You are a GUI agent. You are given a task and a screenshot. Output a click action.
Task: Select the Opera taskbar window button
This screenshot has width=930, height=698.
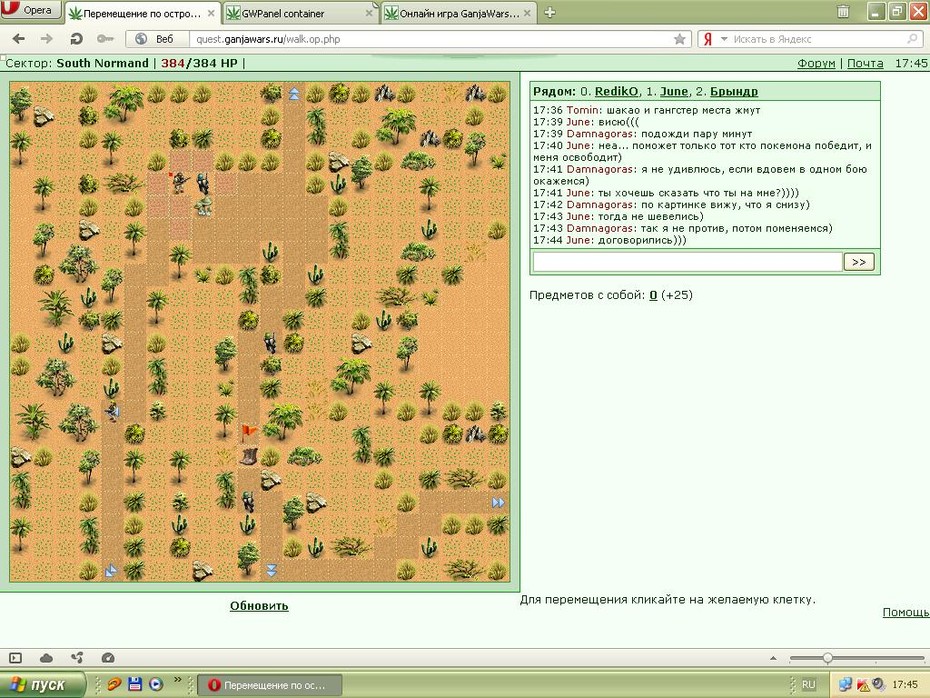pyautogui.click(x=269, y=685)
